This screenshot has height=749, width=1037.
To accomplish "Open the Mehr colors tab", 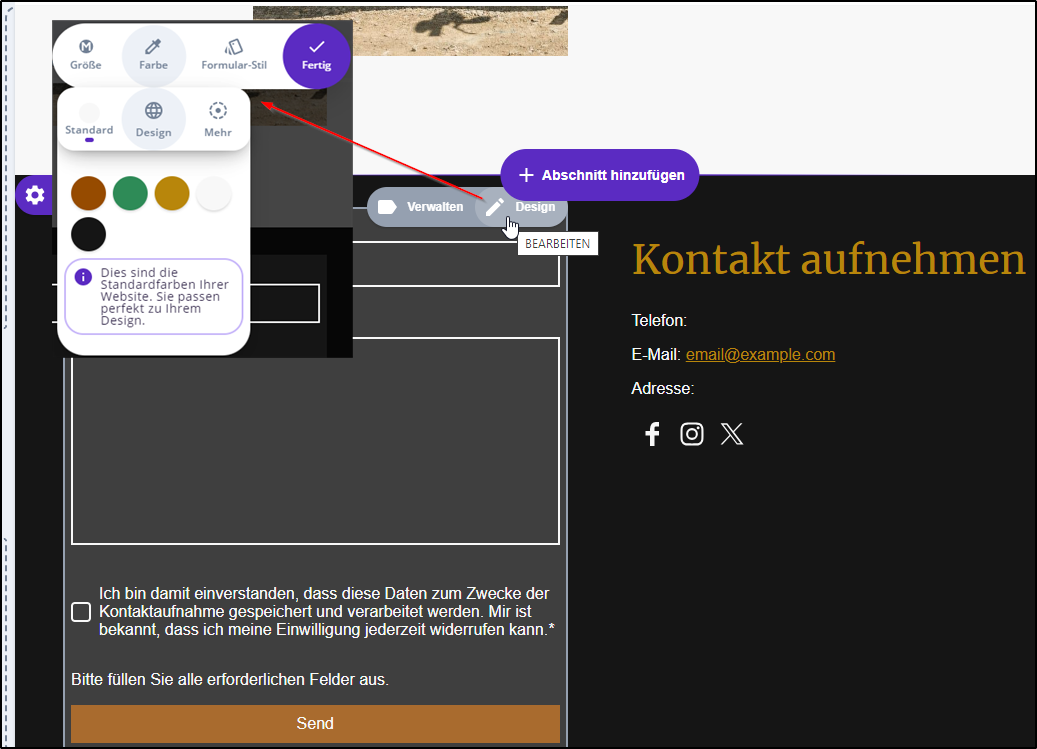I will coord(218,119).
